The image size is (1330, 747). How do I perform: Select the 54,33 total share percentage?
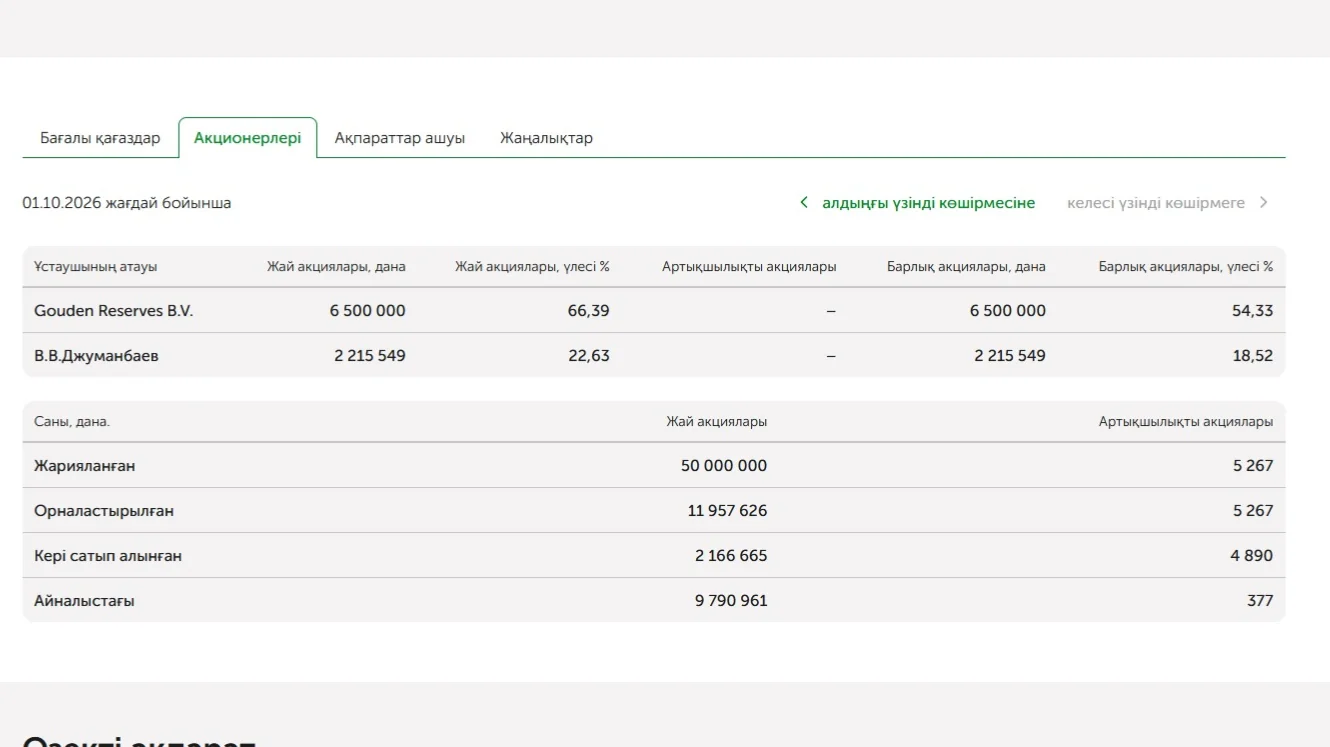pos(1253,311)
